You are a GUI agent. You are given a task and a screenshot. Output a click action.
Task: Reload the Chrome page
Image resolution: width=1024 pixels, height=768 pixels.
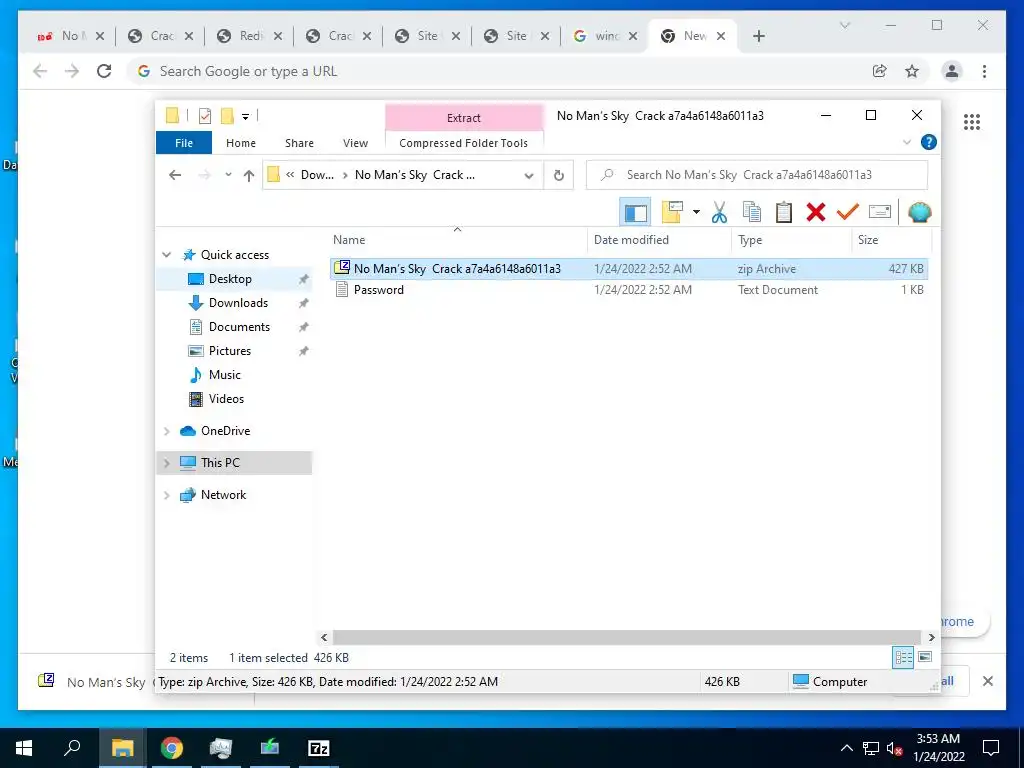pyautogui.click(x=104, y=71)
